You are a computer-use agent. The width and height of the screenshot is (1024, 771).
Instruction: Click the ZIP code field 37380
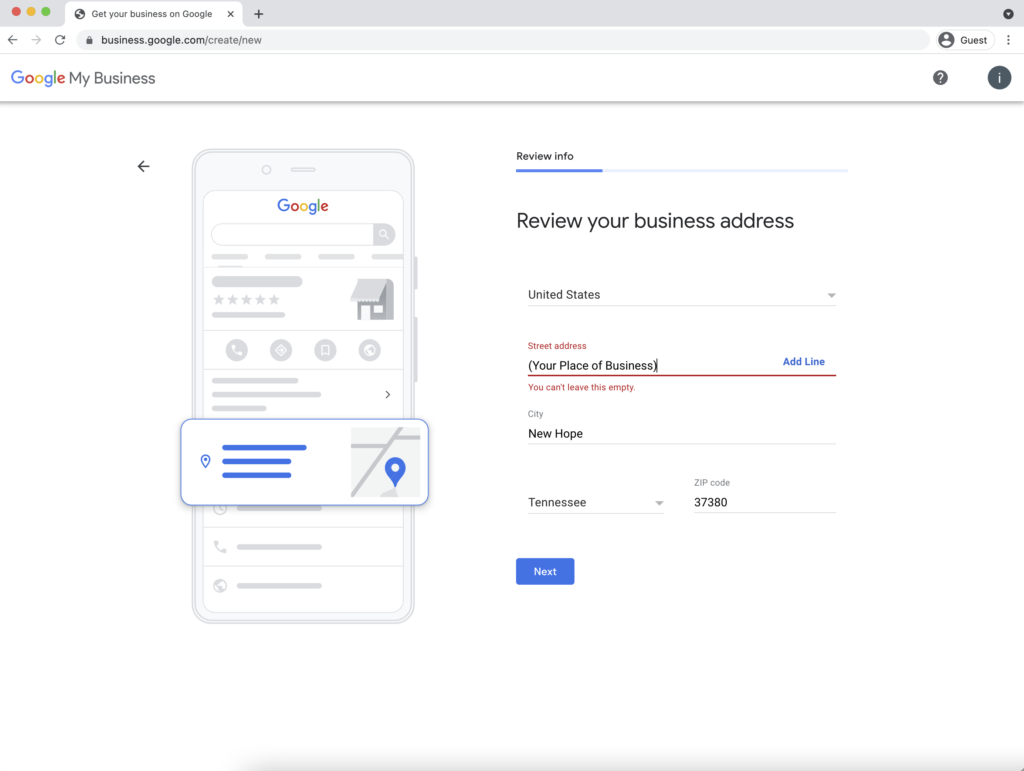(x=764, y=502)
